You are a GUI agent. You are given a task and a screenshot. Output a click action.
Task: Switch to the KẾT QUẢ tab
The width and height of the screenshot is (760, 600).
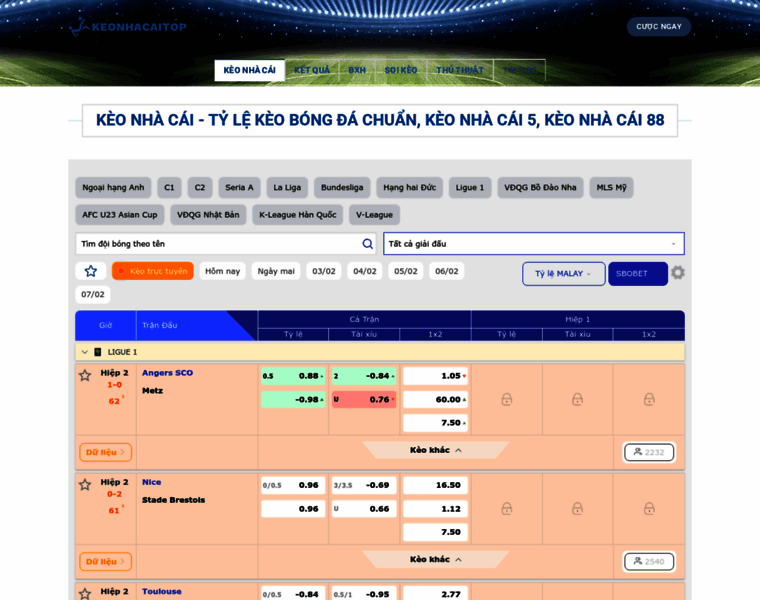tap(312, 70)
